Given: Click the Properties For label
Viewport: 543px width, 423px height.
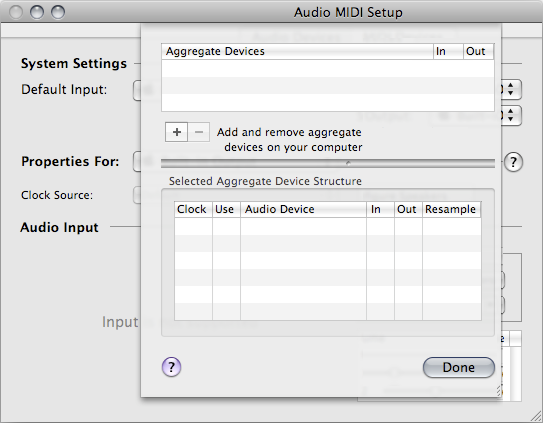Looking at the screenshot, I should click(x=70, y=161).
